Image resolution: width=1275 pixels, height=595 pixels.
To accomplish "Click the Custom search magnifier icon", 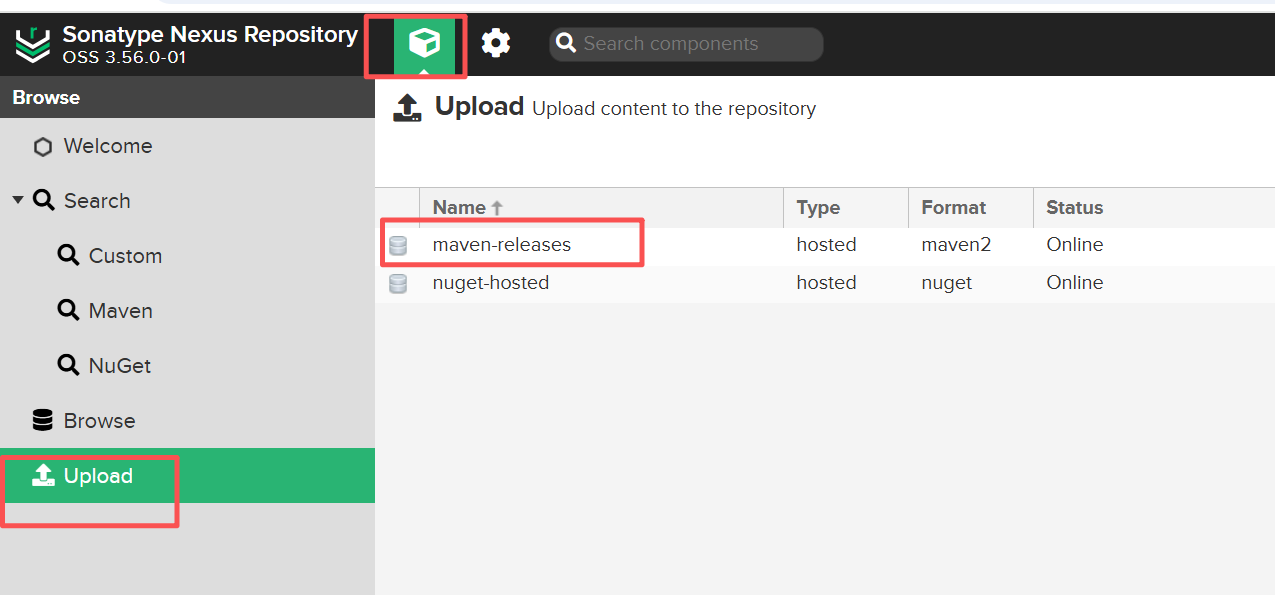I will 68,255.
